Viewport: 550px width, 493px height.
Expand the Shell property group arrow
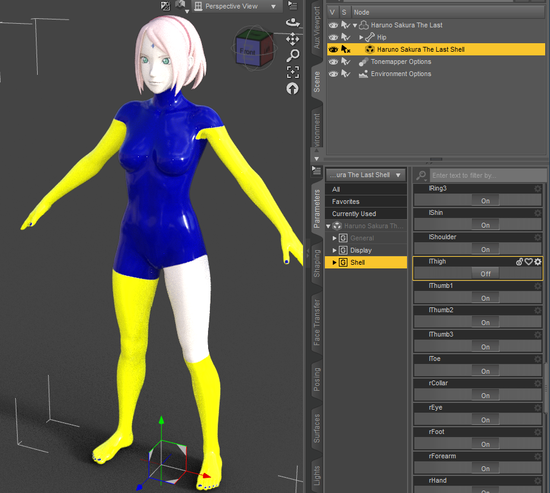tap(334, 262)
